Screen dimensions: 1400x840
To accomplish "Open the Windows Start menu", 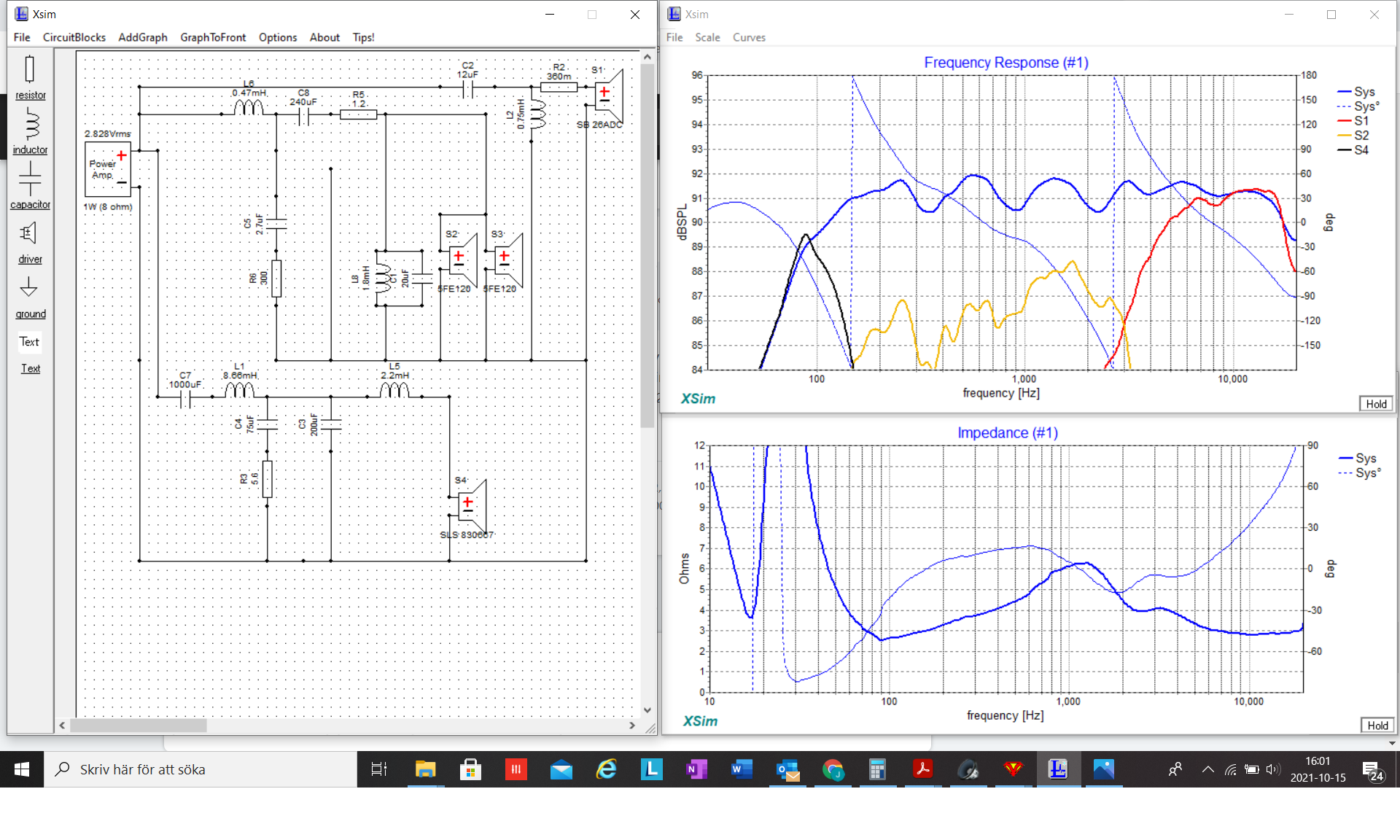I will coord(22,769).
